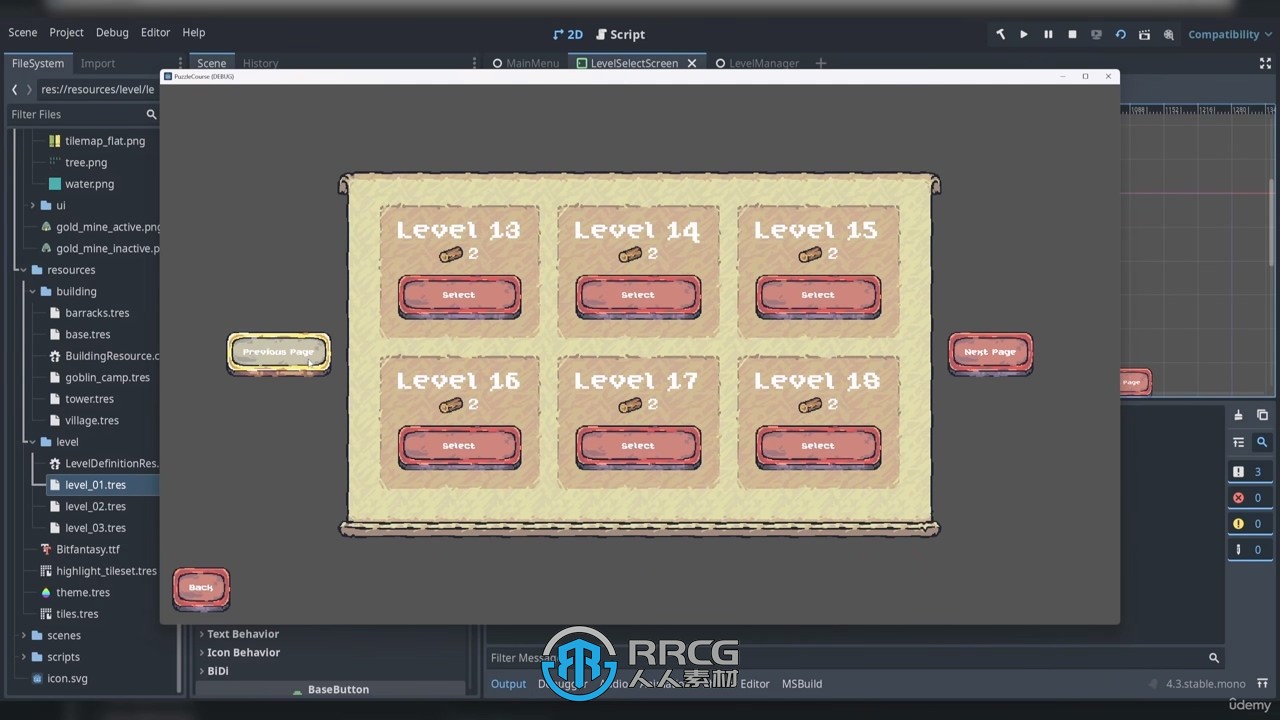Screen dimensions: 1280x720
Task: Expand the ui folder
Action: (x=32, y=205)
